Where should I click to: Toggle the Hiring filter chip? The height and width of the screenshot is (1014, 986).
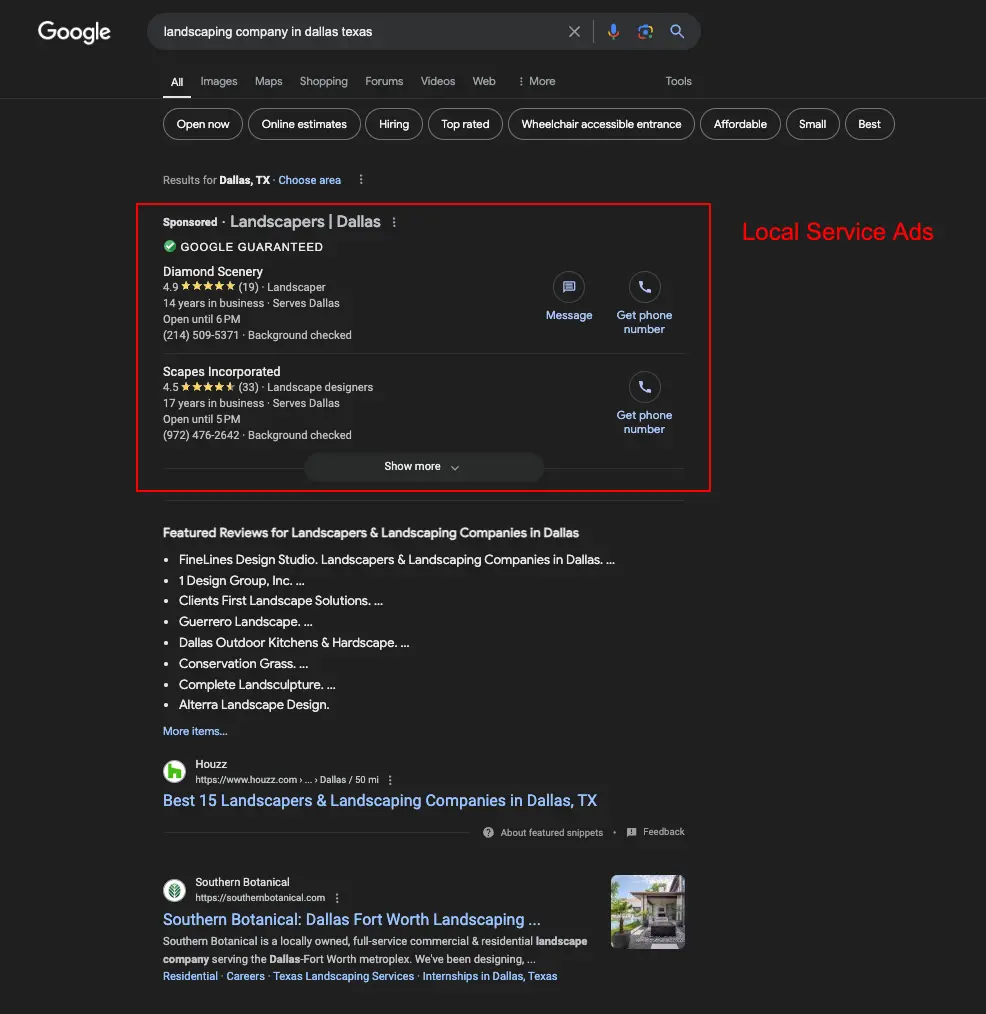pyautogui.click(x=394, y=124)
